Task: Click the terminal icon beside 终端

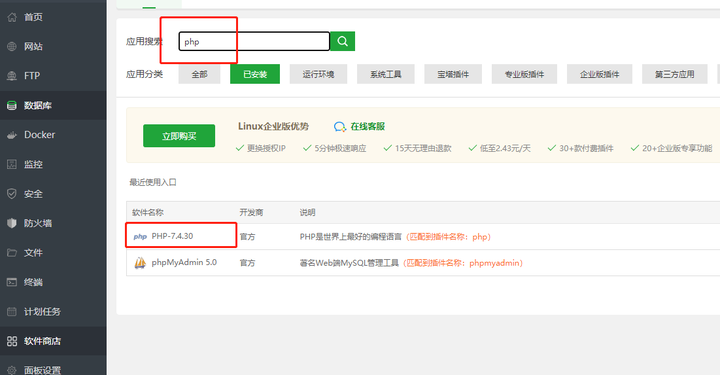Action: (x=12, y=282)
